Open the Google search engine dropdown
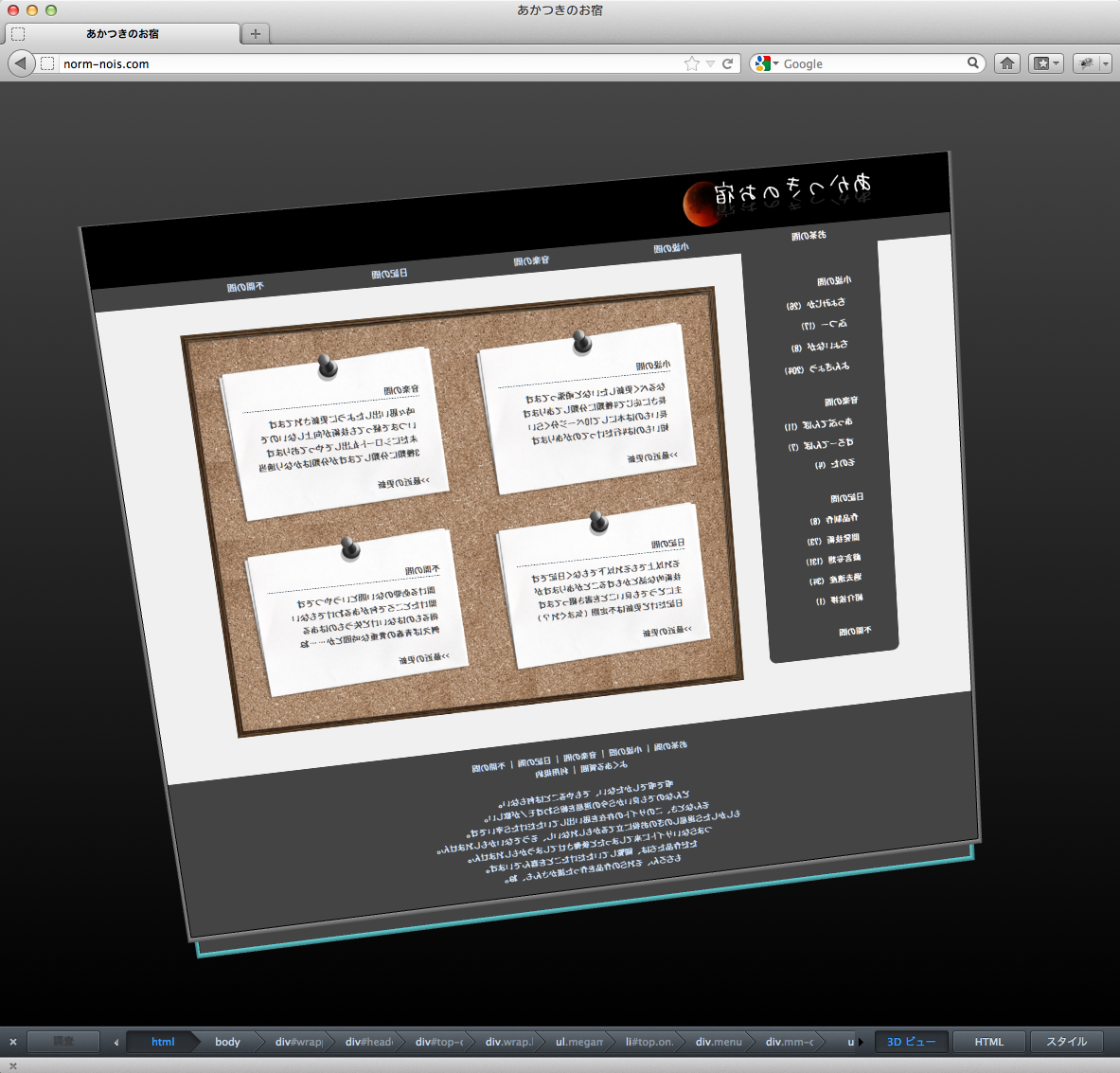The image size is (1120, 1073). coord(767,63)
